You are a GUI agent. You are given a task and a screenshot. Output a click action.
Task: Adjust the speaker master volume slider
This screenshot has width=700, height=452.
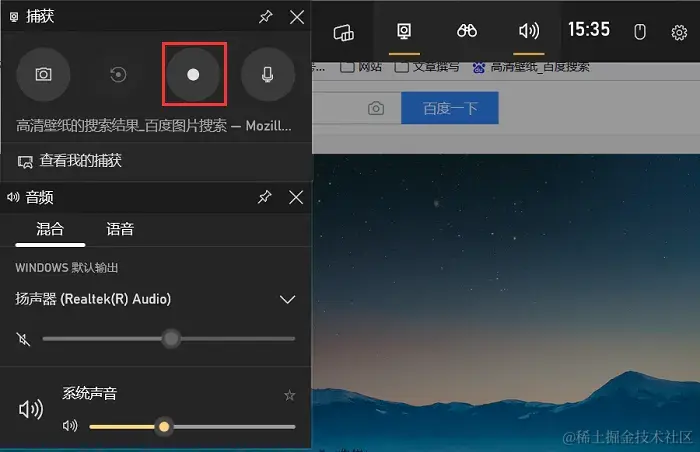click(x=169, y=339)
